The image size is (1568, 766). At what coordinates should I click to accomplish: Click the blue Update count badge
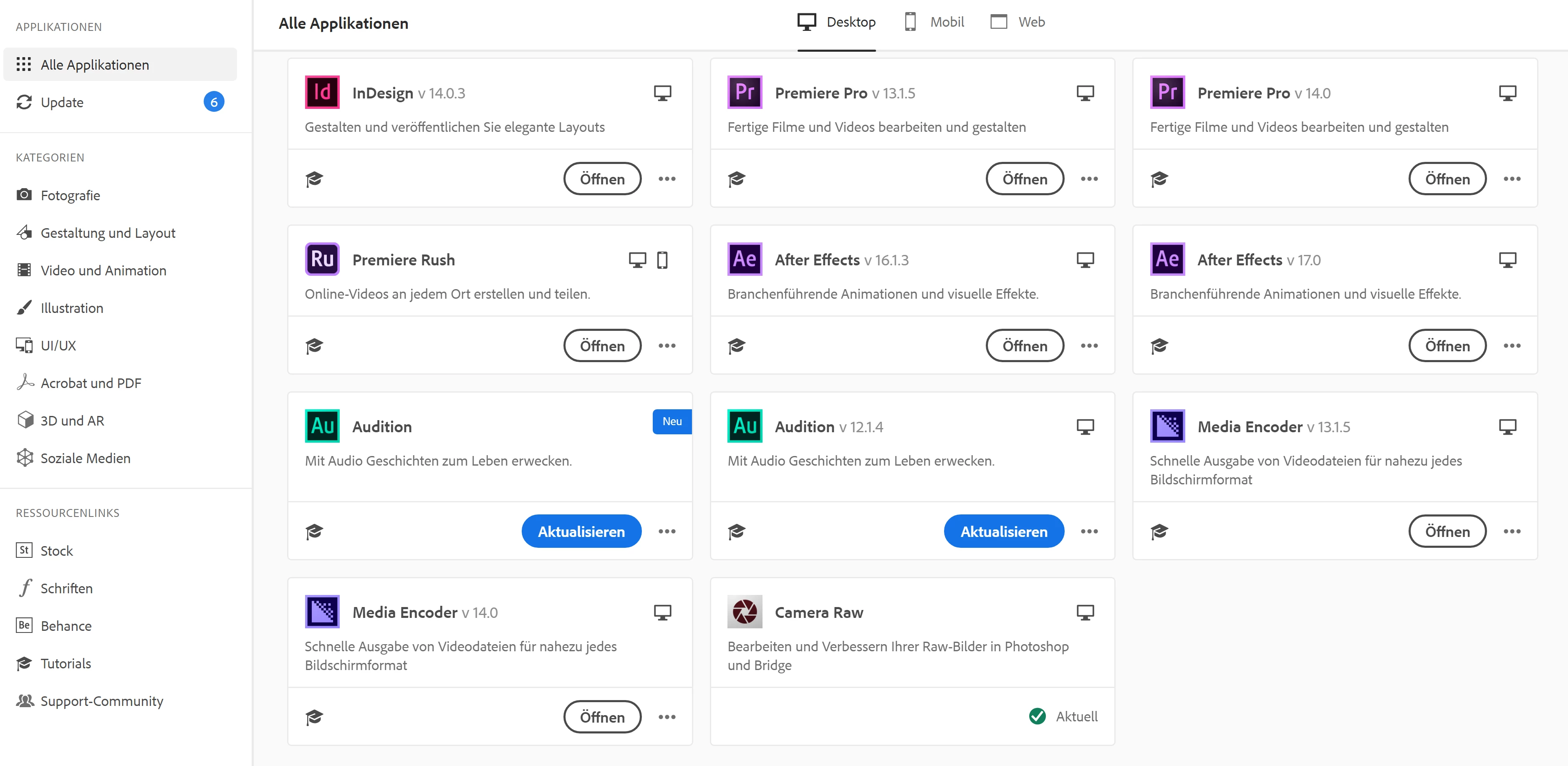tap(214, 102)
